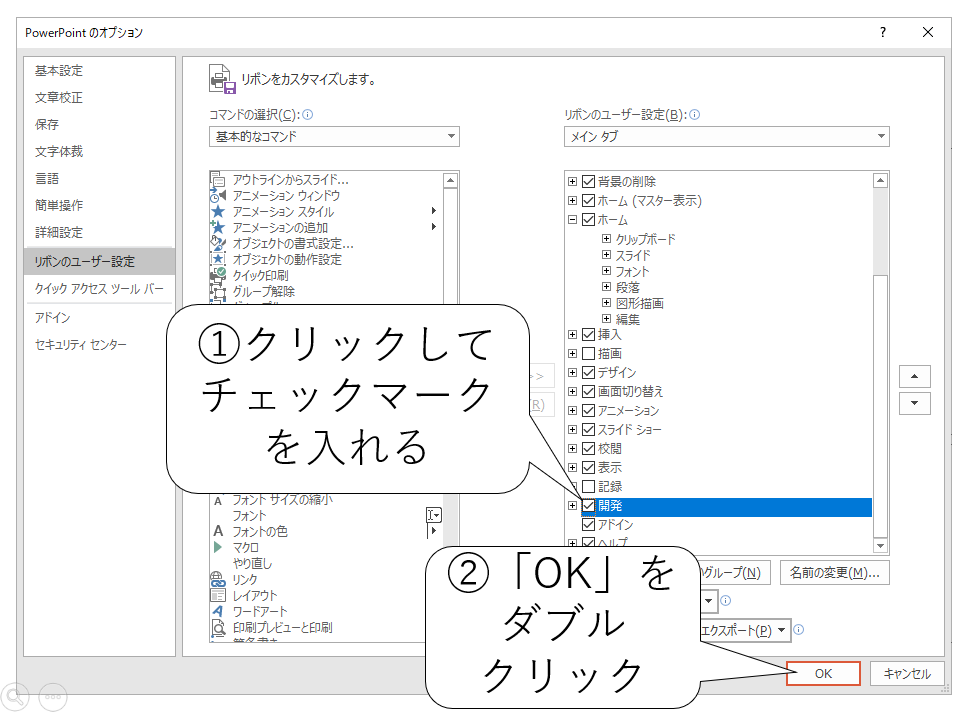961x715 pixels.
Task: Click the help question mark in title bar
Action: (883, 32)
